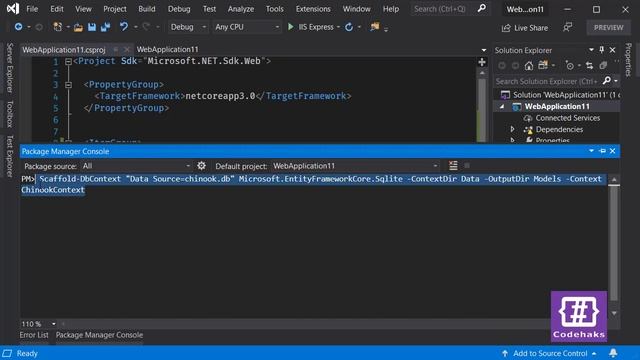Click the title bar search magnifier icon
This screenshot has width=640, height=360.
point(482,8)
